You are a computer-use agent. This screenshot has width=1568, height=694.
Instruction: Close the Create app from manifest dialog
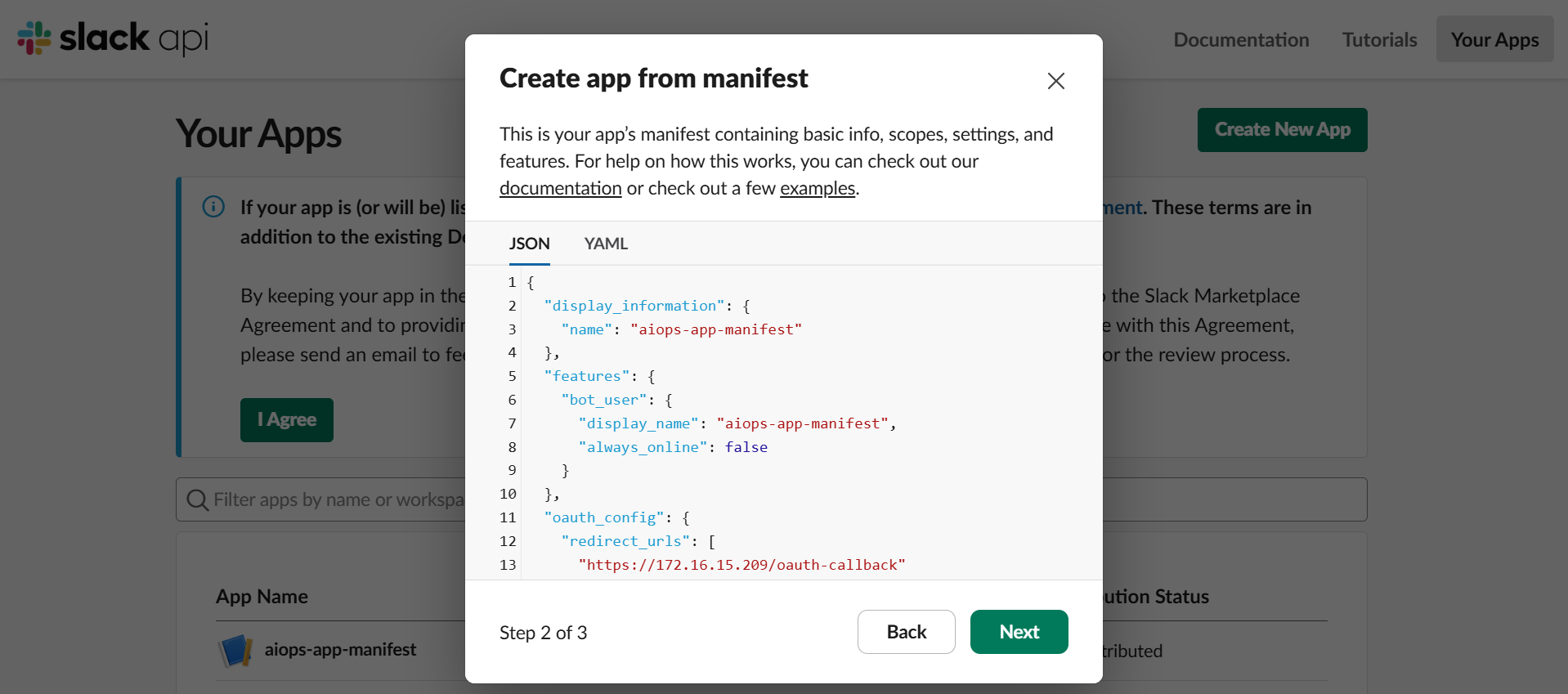[x=1055, y=81]
